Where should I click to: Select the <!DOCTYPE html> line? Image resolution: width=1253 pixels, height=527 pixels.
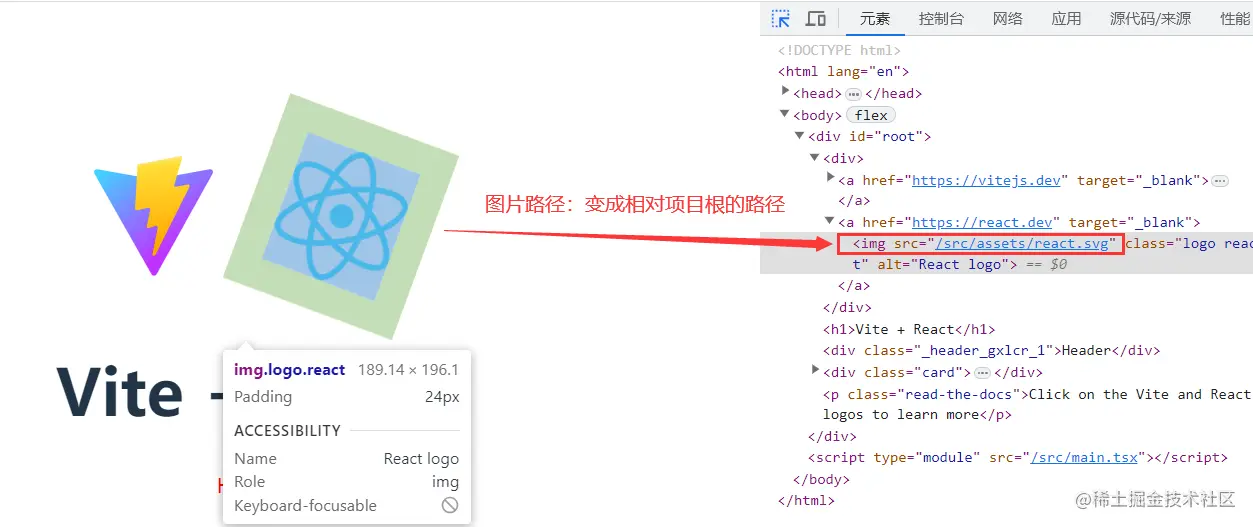coord(840,50)
